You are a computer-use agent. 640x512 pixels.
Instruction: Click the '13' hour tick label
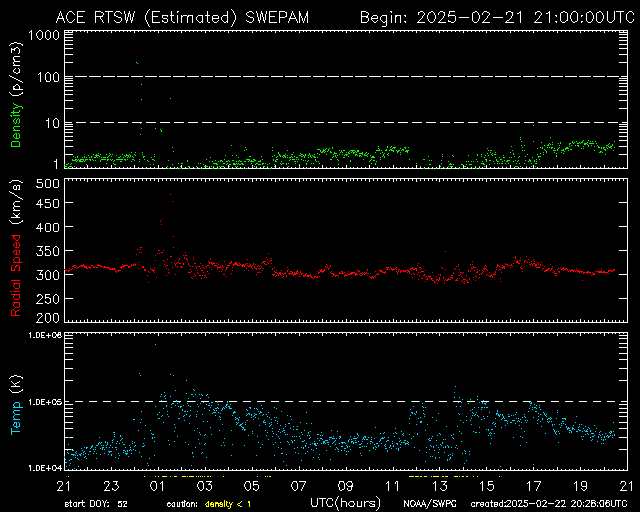(440, 486)
